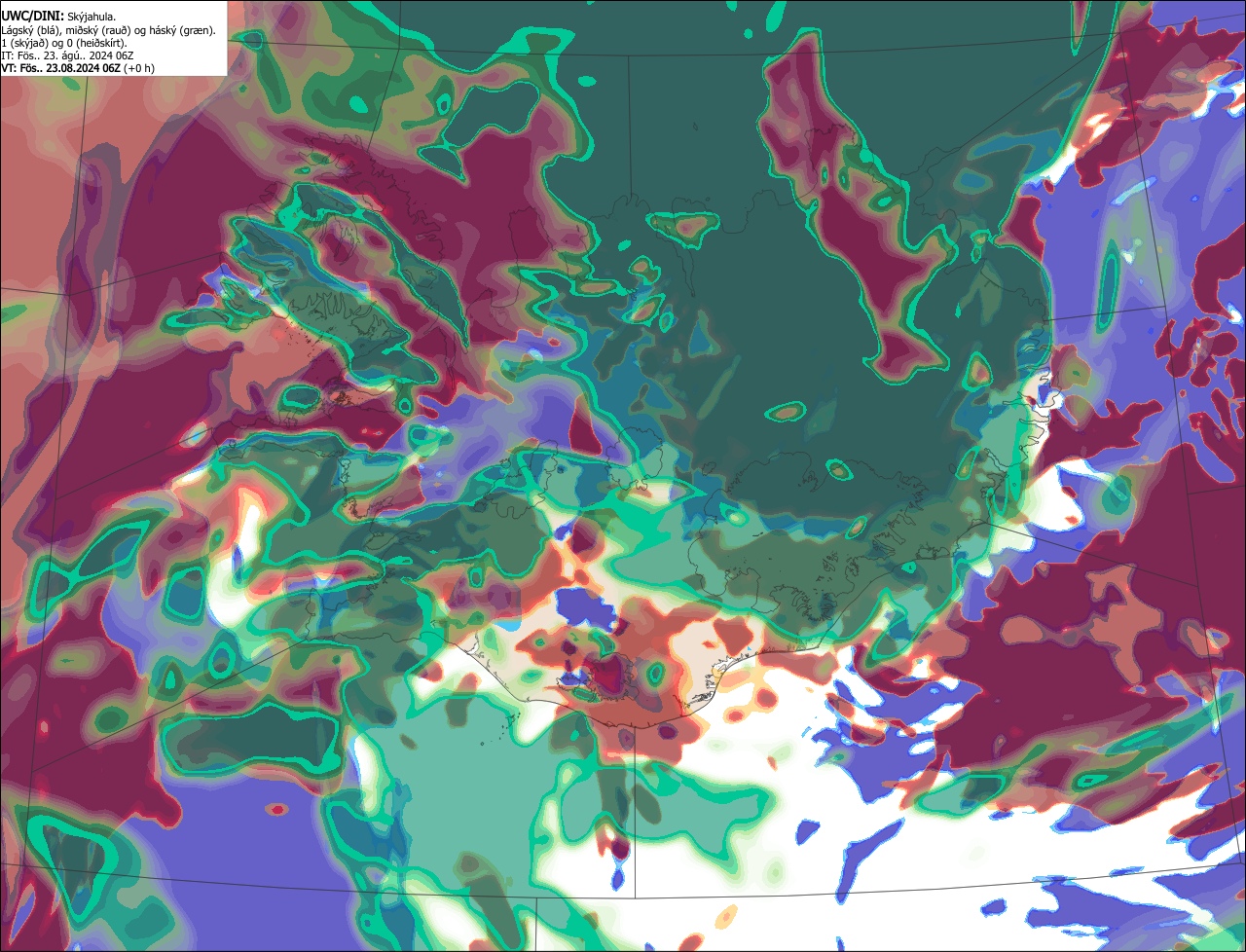Select the 'IT: Fös.. 23. ágú.. 2024 06Z' line

click(x=68, y=55)
